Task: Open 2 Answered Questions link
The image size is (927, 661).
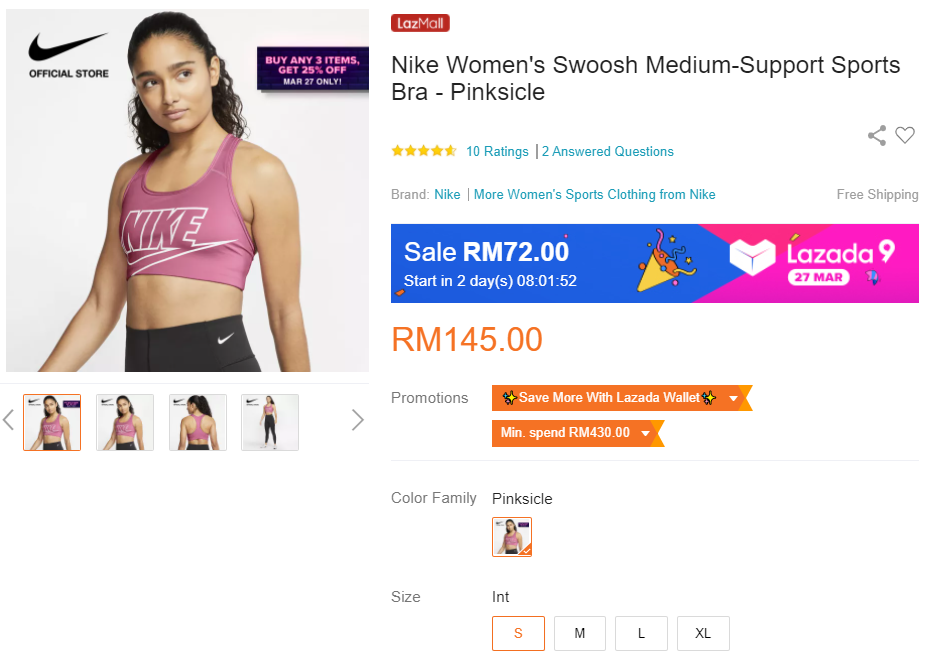Action: [x=608, y=152]
